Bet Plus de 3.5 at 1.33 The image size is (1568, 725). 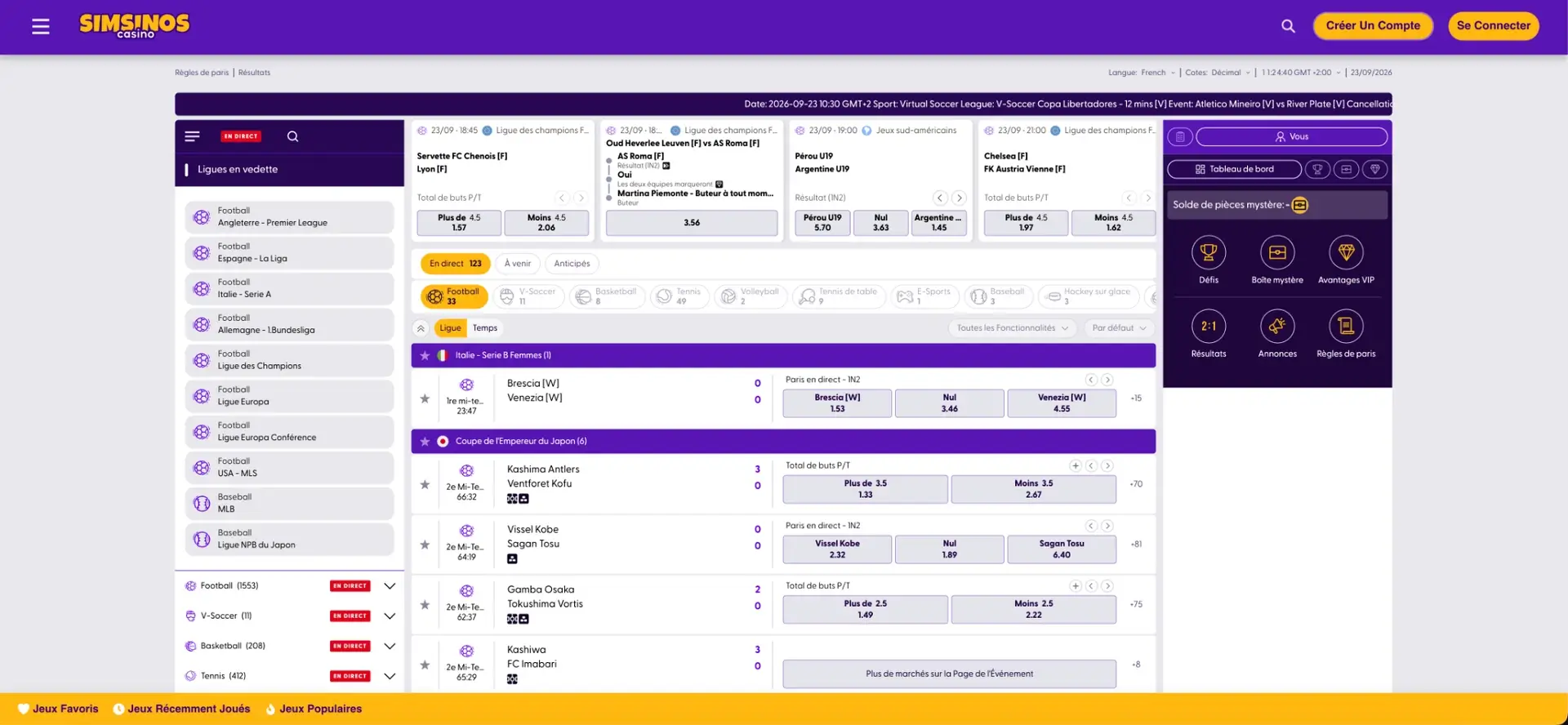click(865, 489)
